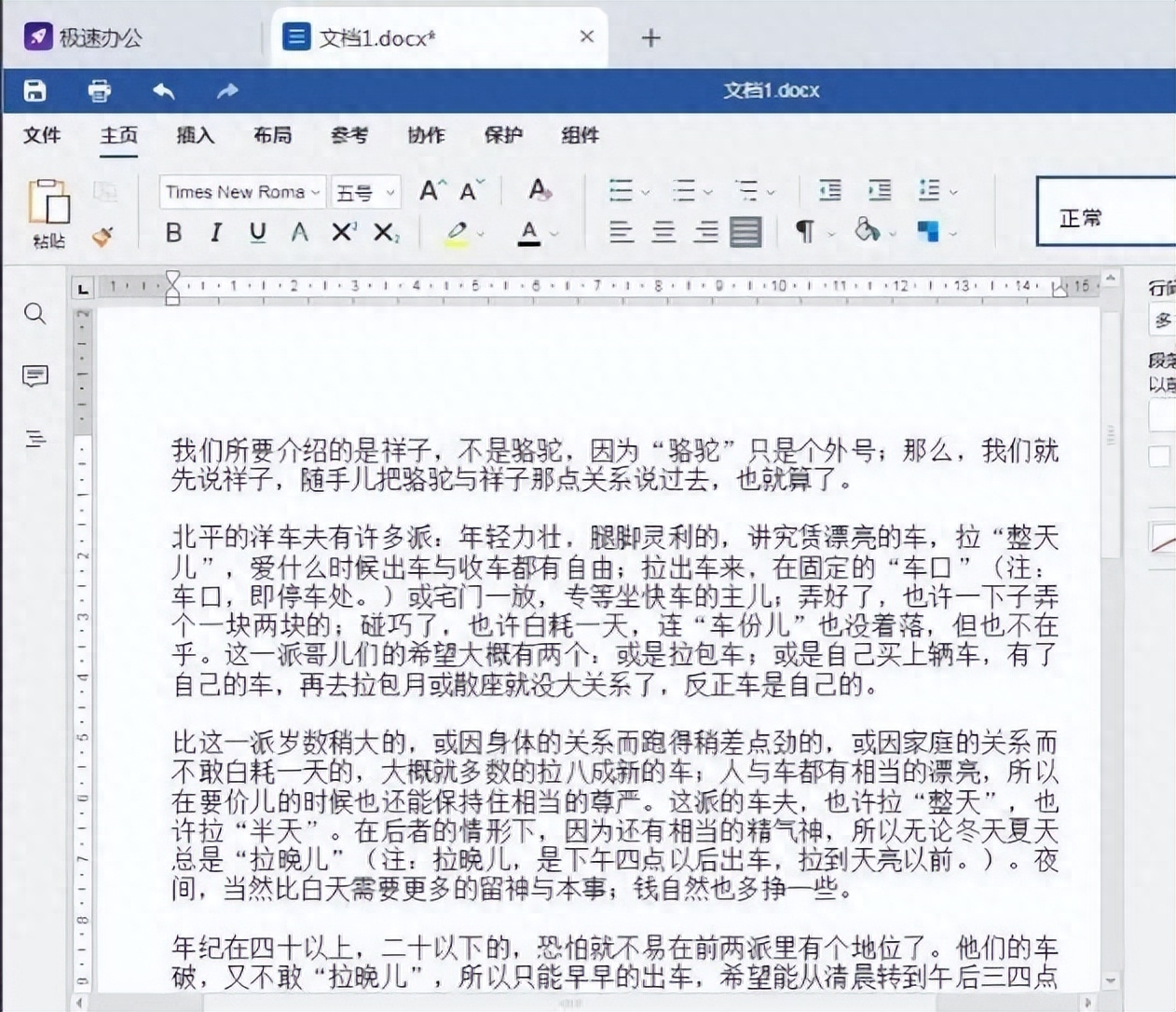Viewport: 1176px width, 1012px height.
Task: Select the Format Painter brush icon
Action: click(103, 236)
